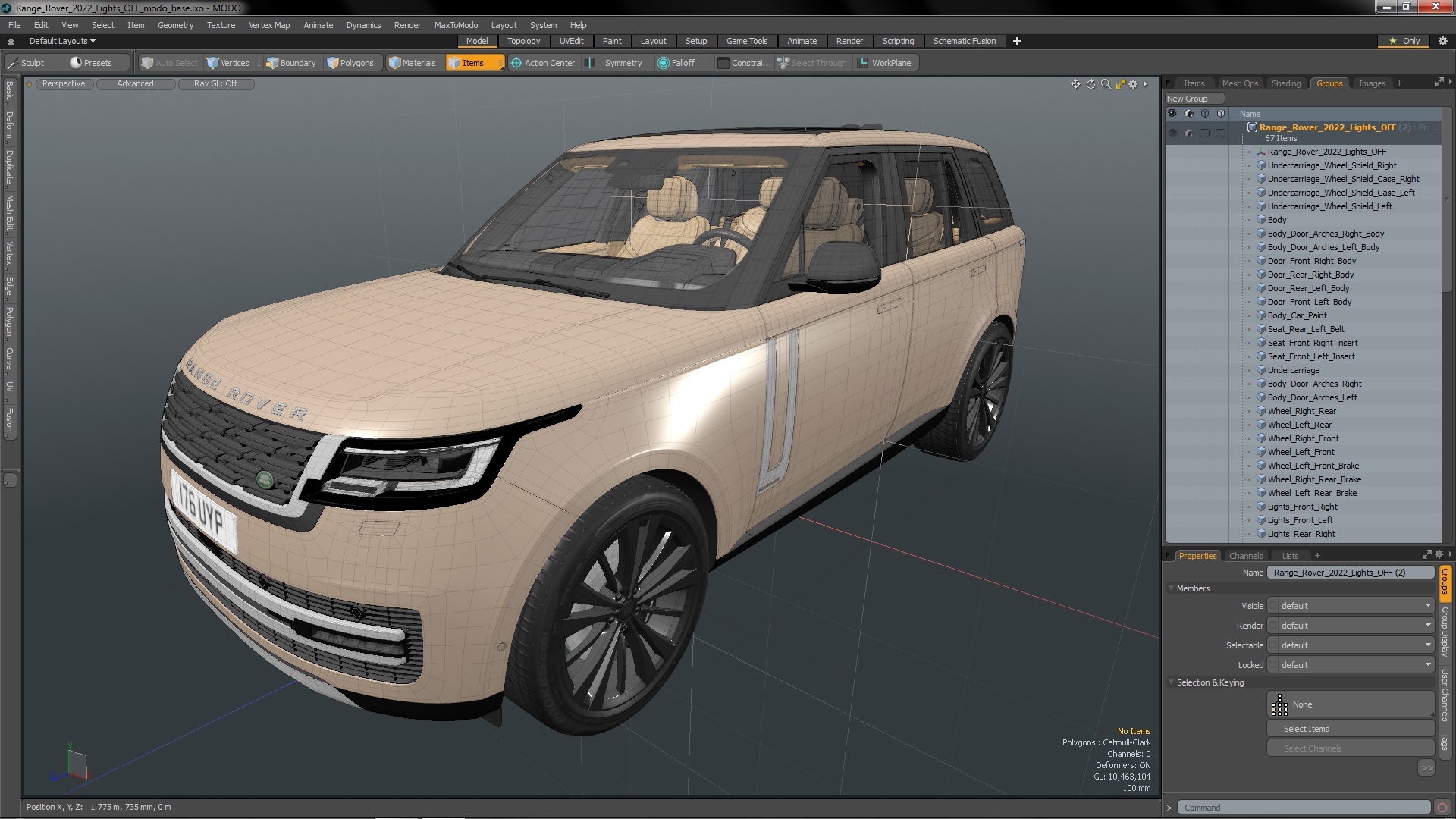Open Symmetry options
Screen dimensions: 1456x819
pyautogui.click(x=616, y=63)
